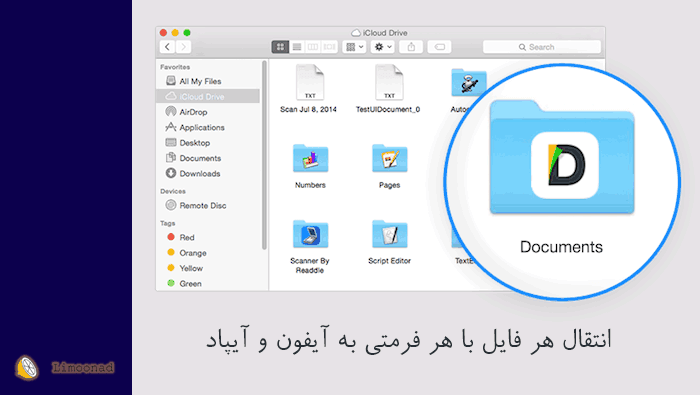Select the Green tag
The height and width of the screenshot is (395, 700).
pyautogui.click(x=208, y=283)
